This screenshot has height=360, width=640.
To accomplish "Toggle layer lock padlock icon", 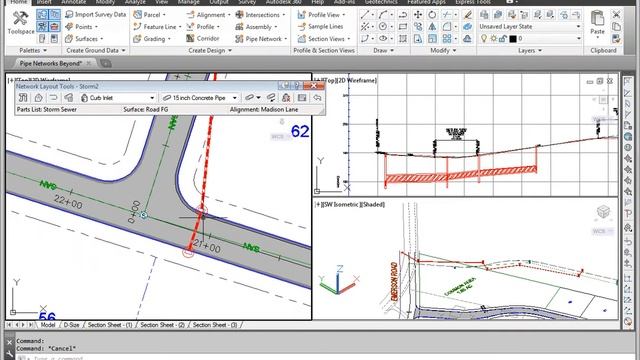I will (502, 39).
